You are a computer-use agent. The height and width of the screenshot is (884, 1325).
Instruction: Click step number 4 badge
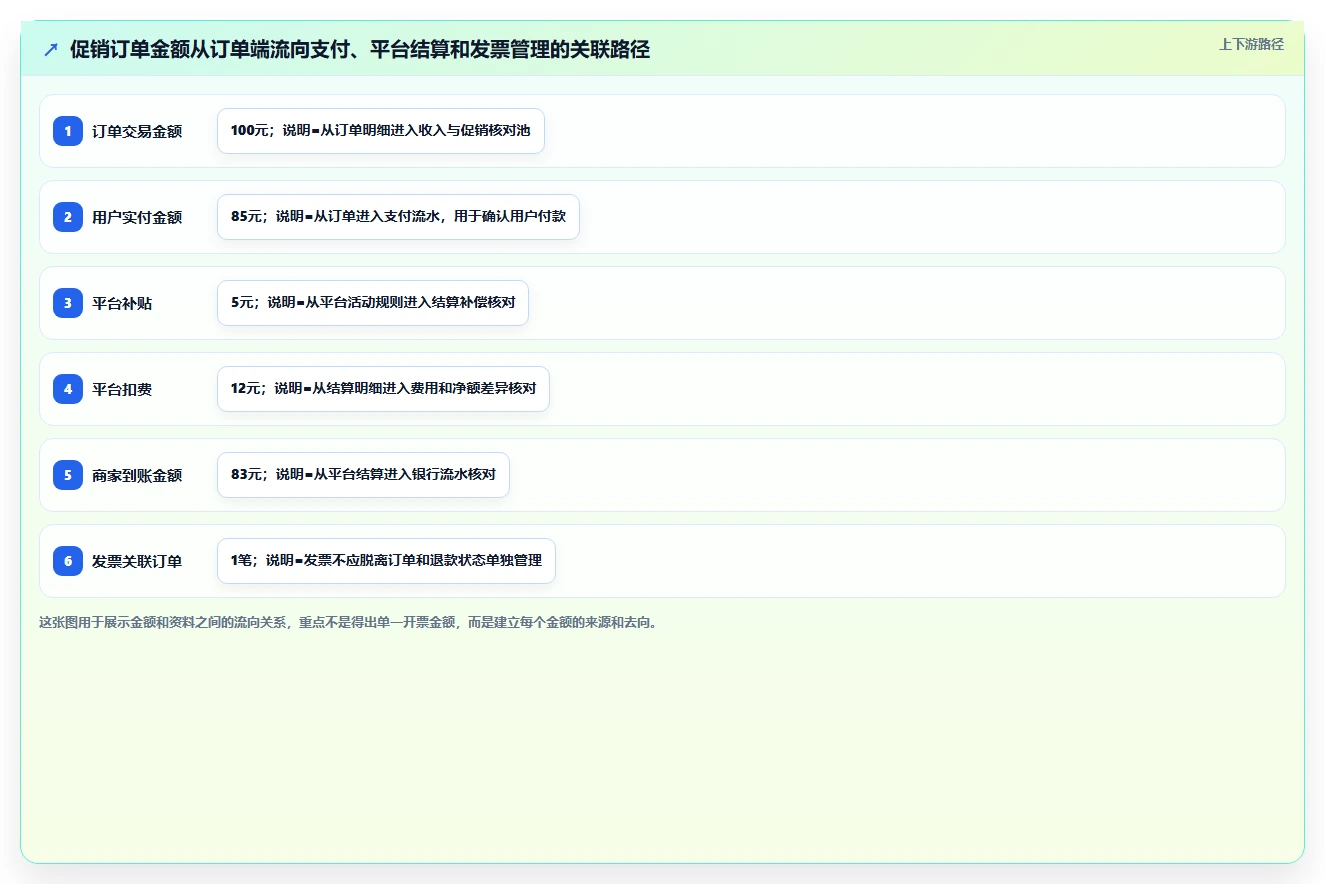[68, 389]
